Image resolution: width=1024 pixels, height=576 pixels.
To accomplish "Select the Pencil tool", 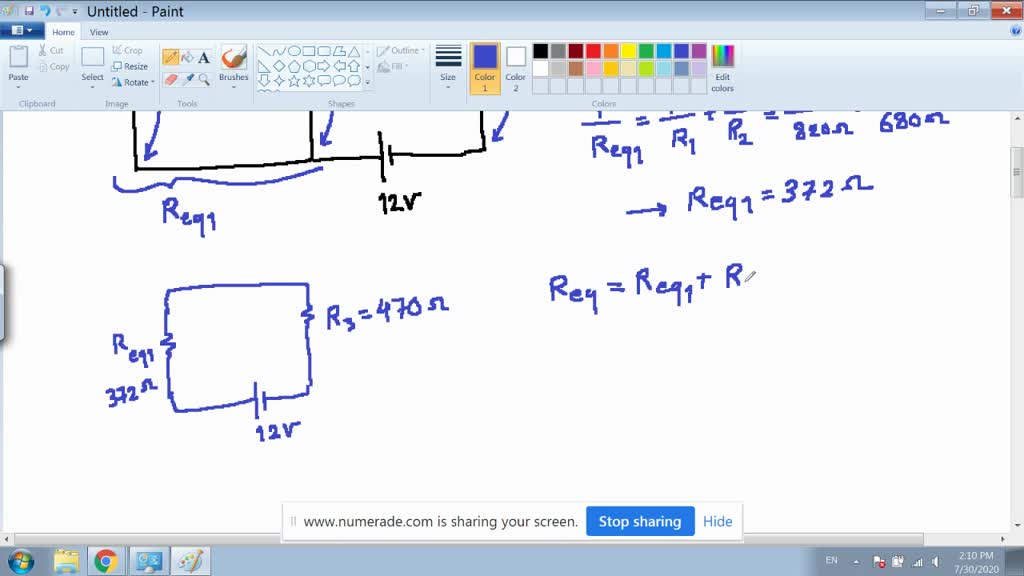I will click(170, 55).
